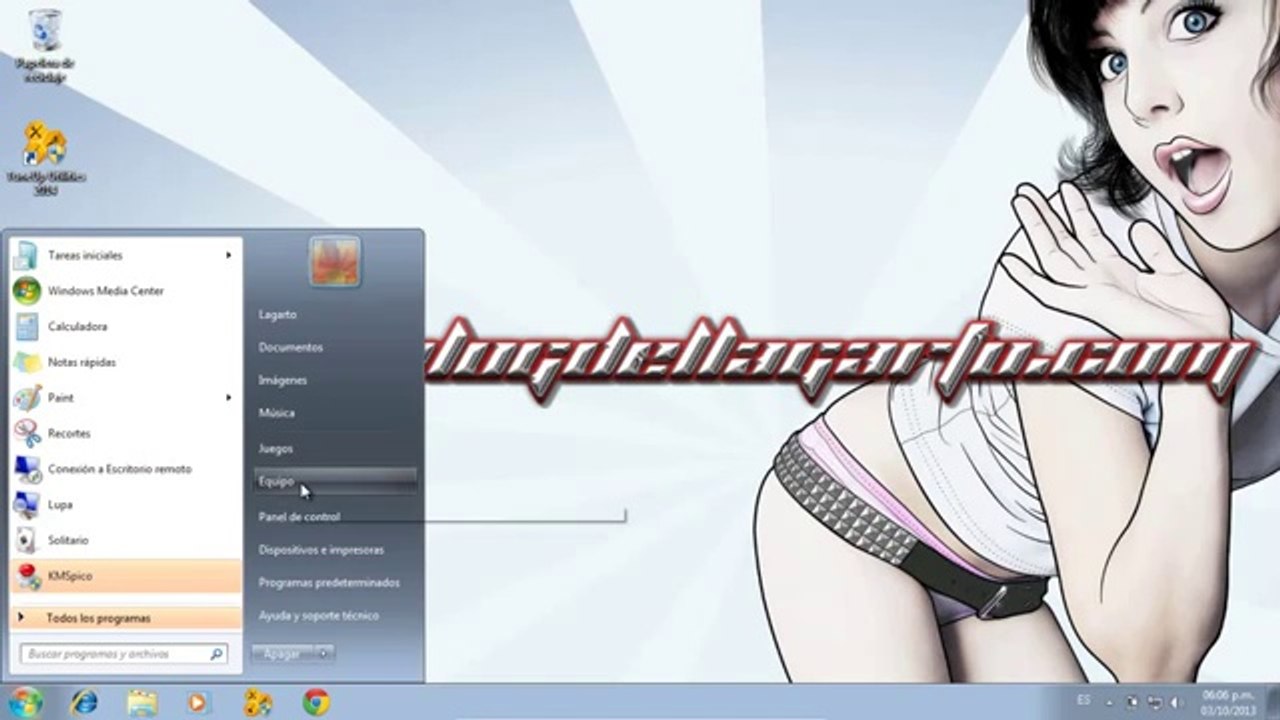Viewport: 1280px width, 720px height.
Task: Click the user account picture in Start menu
Action: click(334, 262)
